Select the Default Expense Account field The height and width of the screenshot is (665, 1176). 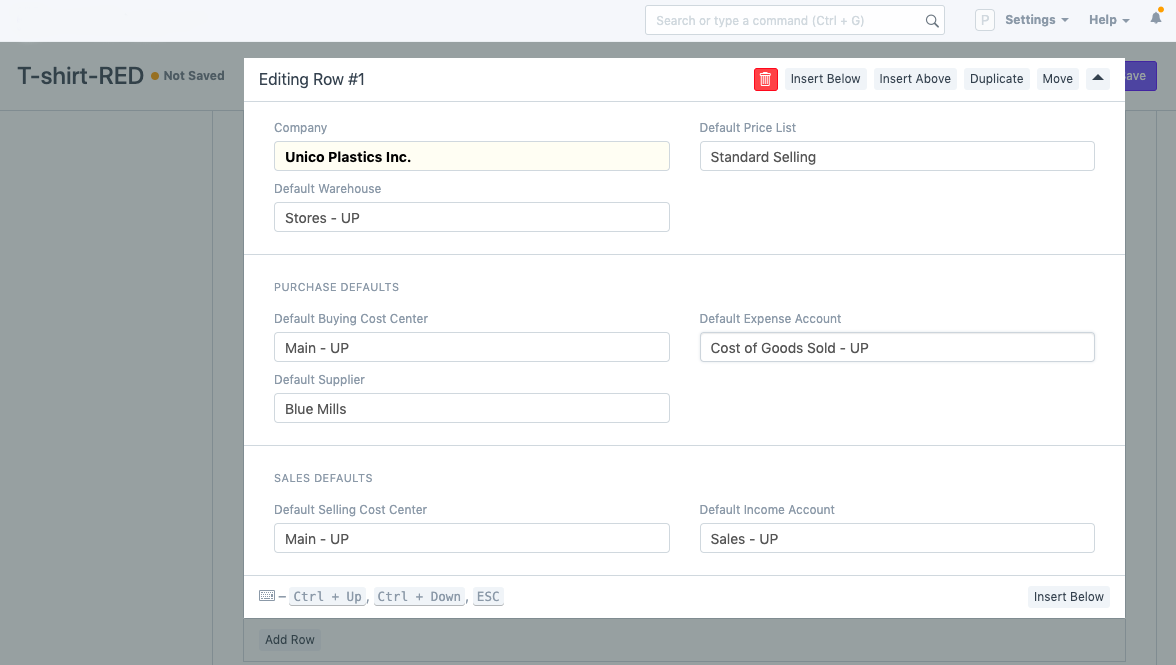click(x=896, y=348)
